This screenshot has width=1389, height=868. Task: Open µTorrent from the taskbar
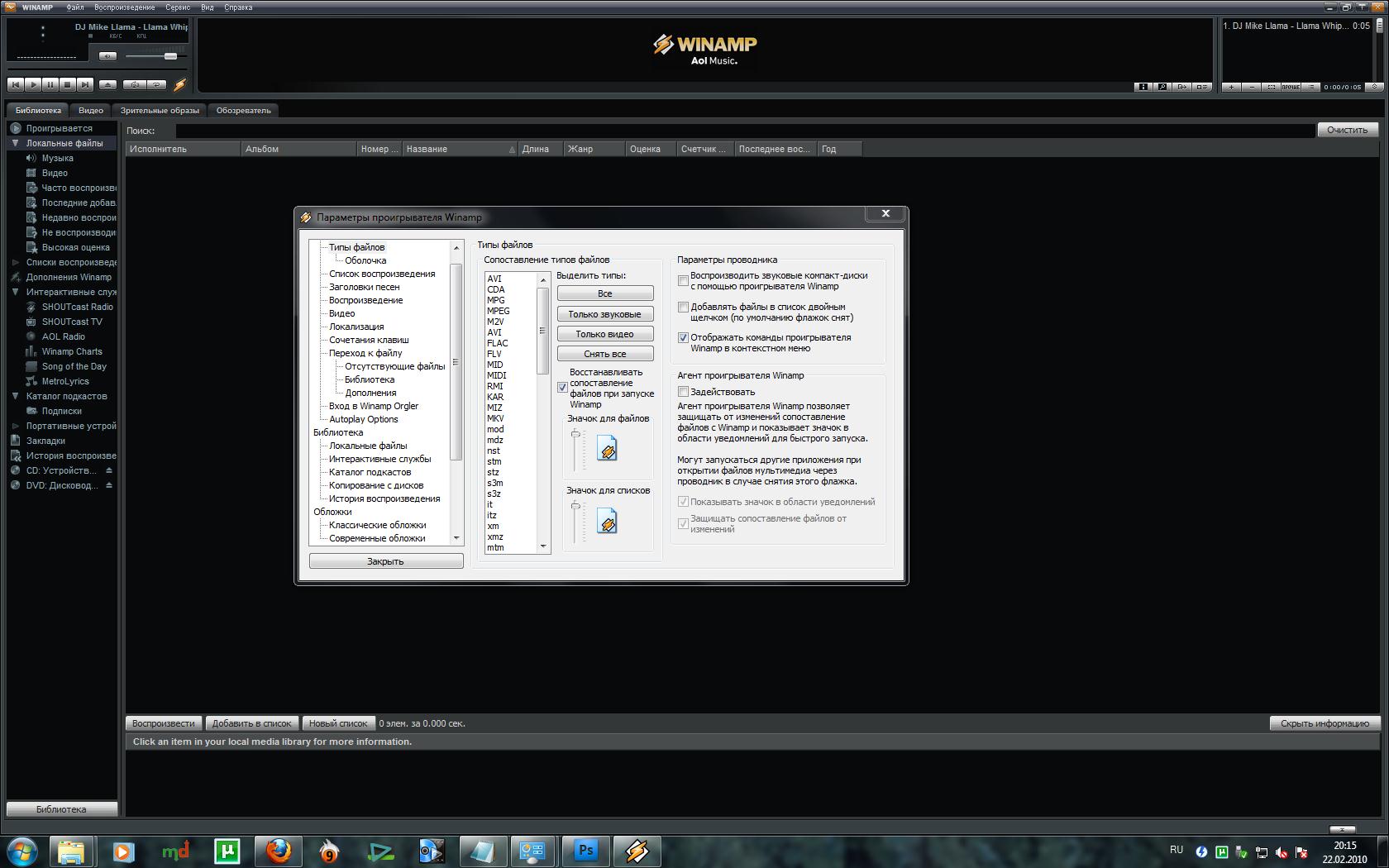(227, 851)
